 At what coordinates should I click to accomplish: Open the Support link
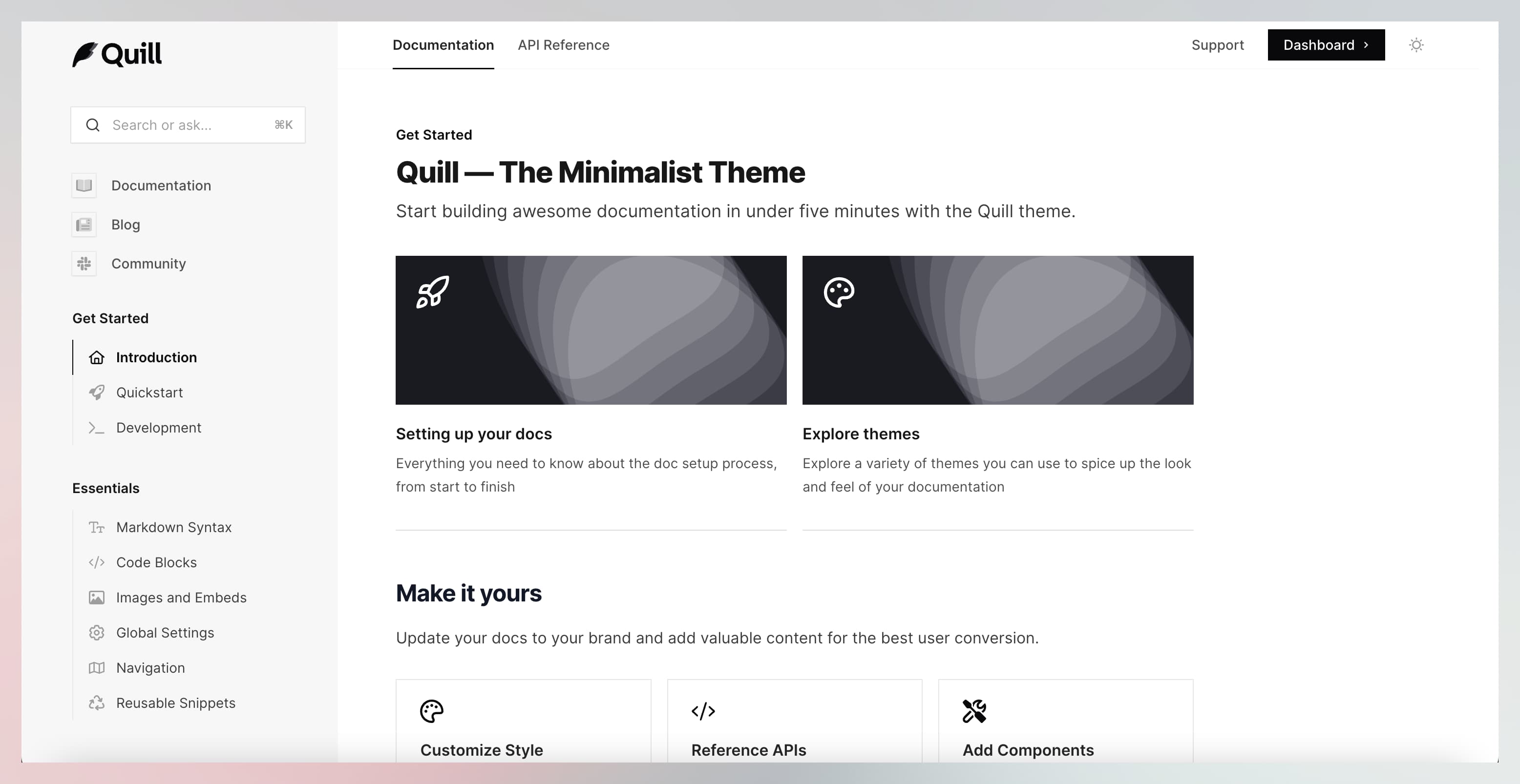pos(1217,45)
